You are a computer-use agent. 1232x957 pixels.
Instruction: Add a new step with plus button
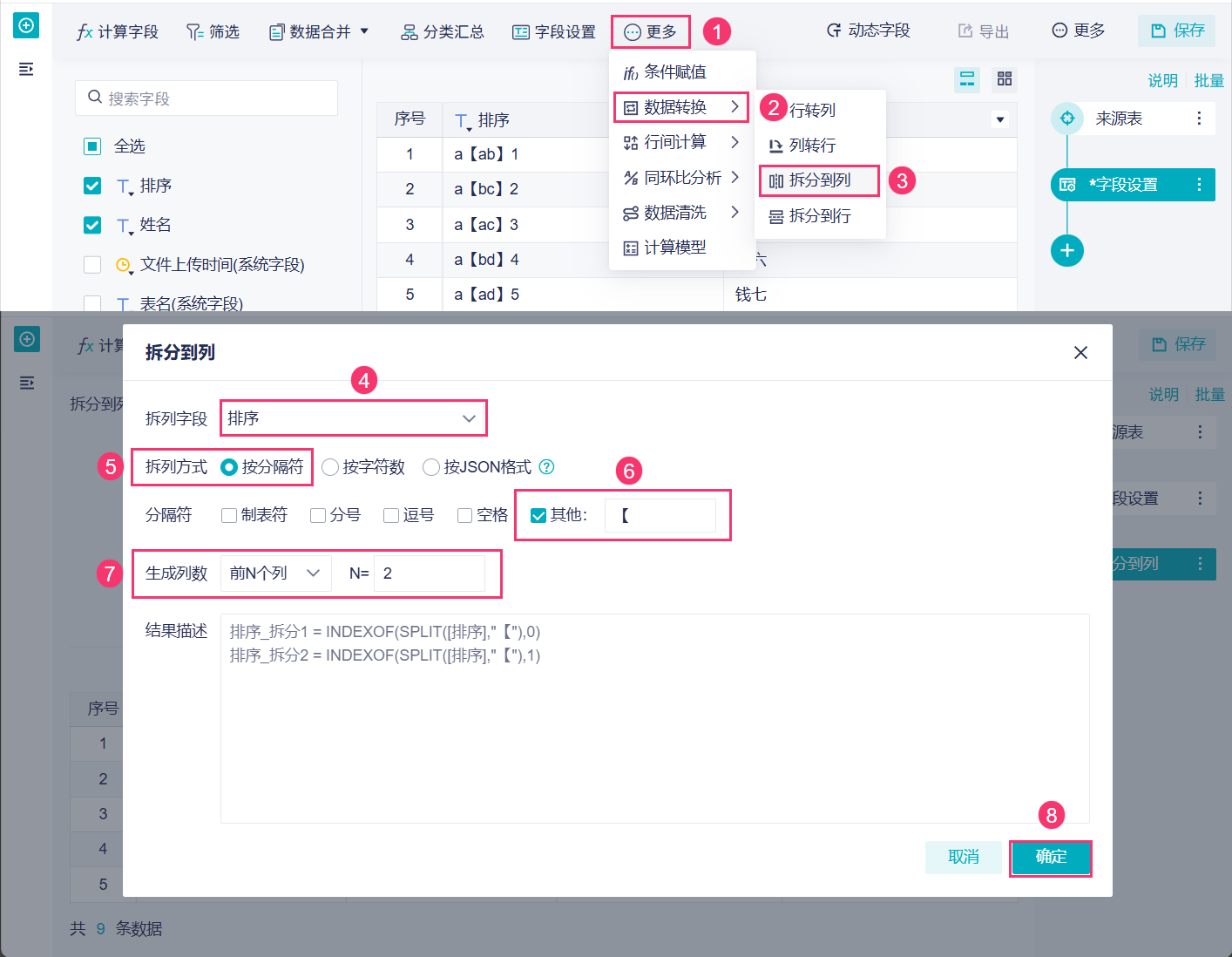(x=1067, y=251)
